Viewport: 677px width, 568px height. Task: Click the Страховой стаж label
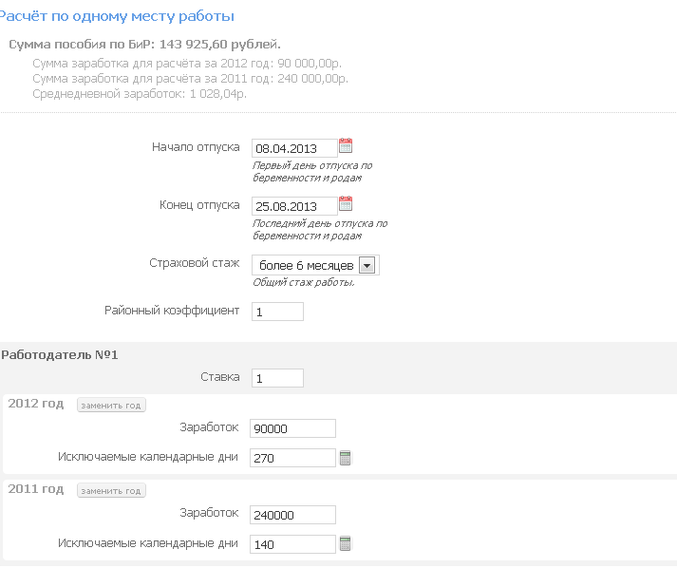point(193,264)
